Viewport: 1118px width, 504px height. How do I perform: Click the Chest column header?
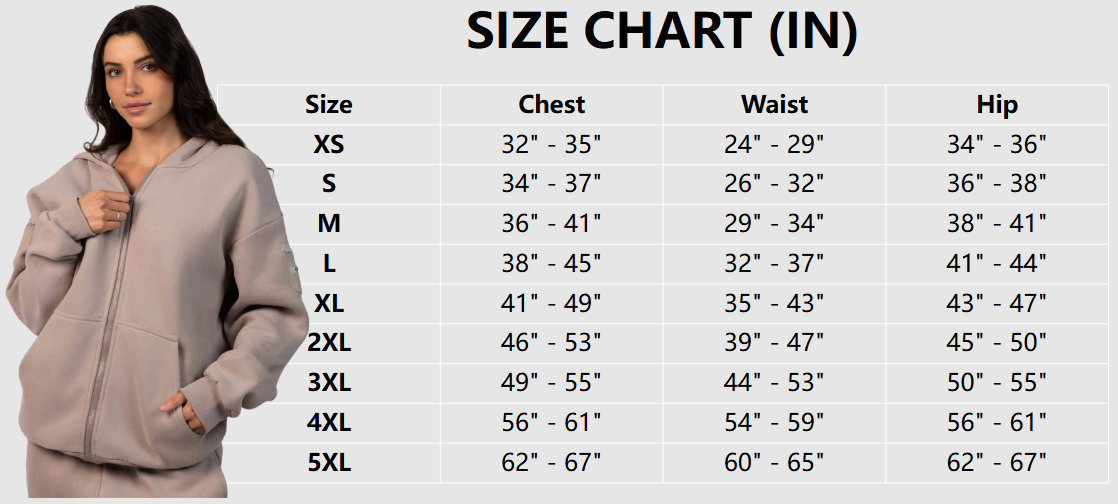551,105
